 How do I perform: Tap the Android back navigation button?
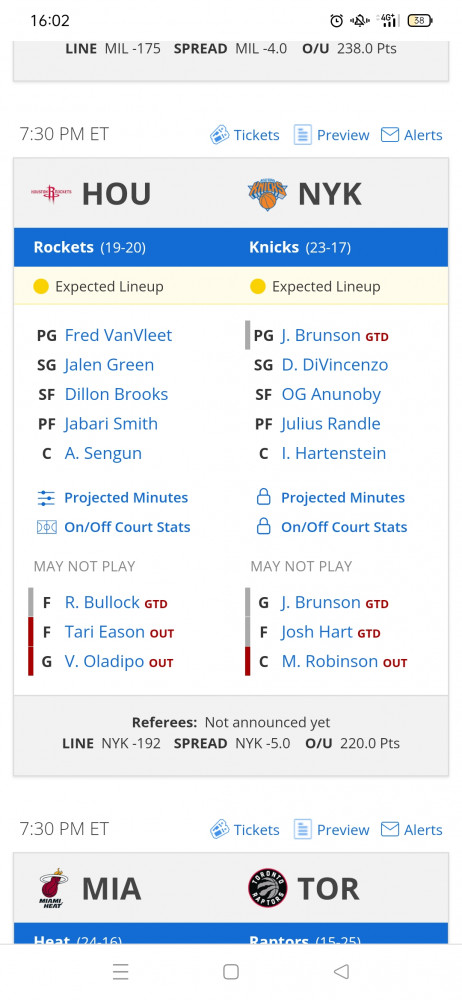pos(341,971)
